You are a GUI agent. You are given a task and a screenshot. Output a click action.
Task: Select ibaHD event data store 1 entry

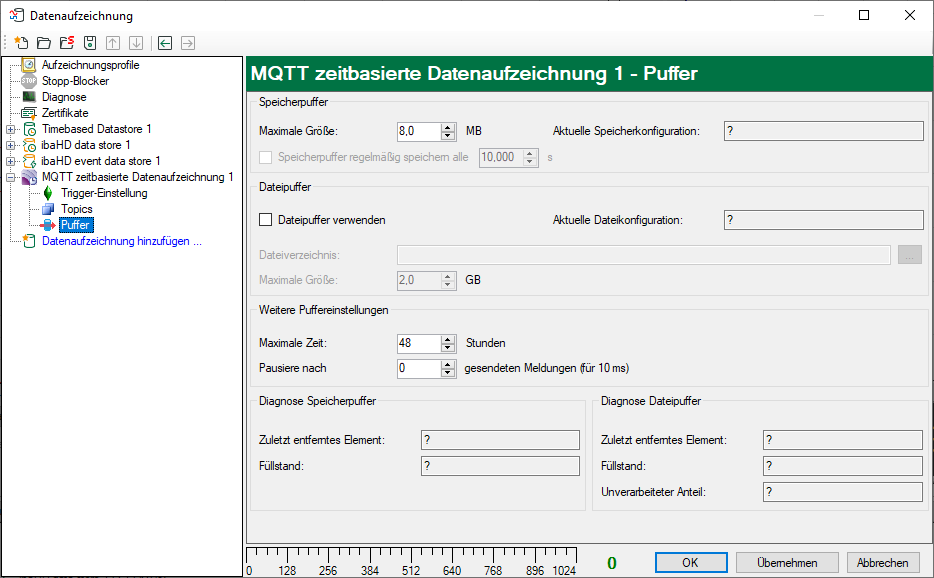pyautogui.click(x=101, y=161)
